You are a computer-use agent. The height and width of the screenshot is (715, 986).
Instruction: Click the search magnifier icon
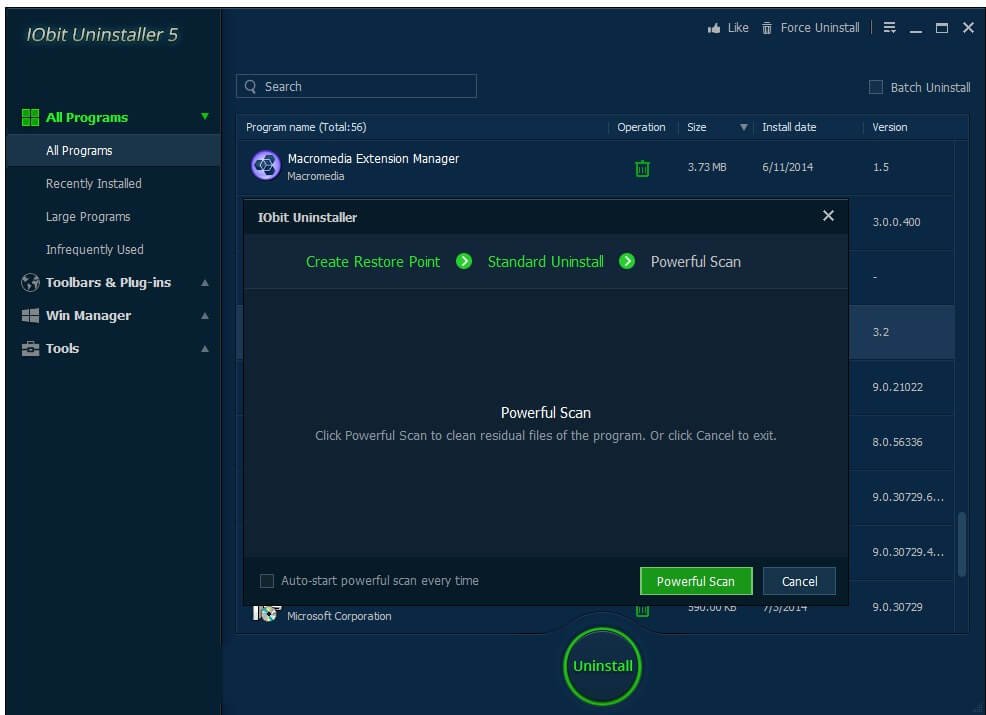[x=250, y=86]
